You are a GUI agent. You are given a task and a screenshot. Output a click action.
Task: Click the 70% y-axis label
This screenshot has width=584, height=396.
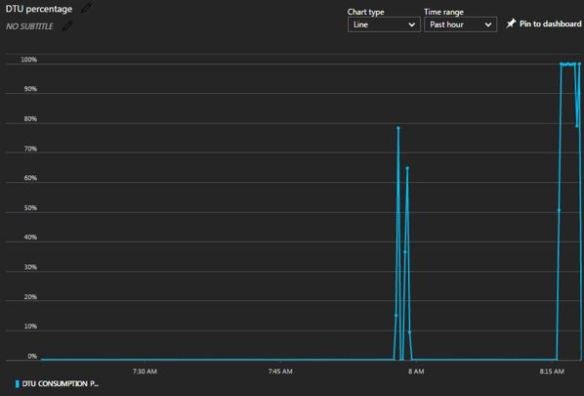pyautogui.click(x=31, y=149)
